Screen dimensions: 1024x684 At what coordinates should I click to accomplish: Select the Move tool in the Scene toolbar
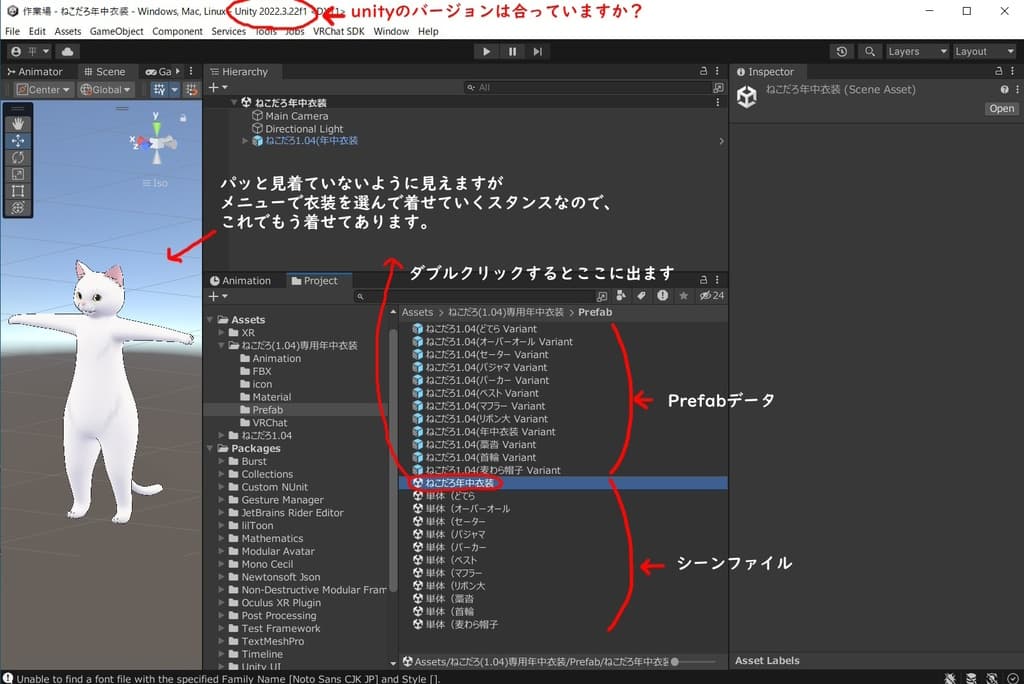point(18,141)
